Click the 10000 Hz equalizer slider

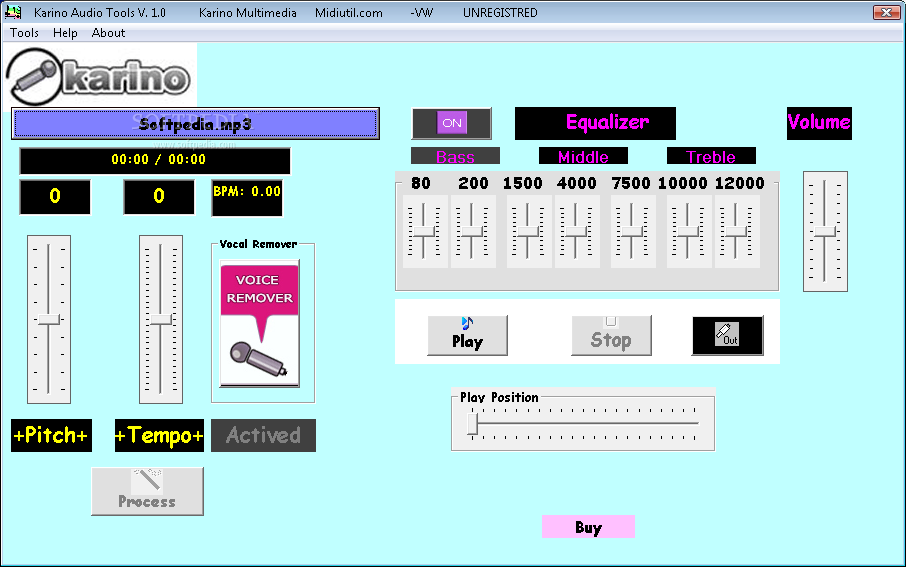pos(688,231)
